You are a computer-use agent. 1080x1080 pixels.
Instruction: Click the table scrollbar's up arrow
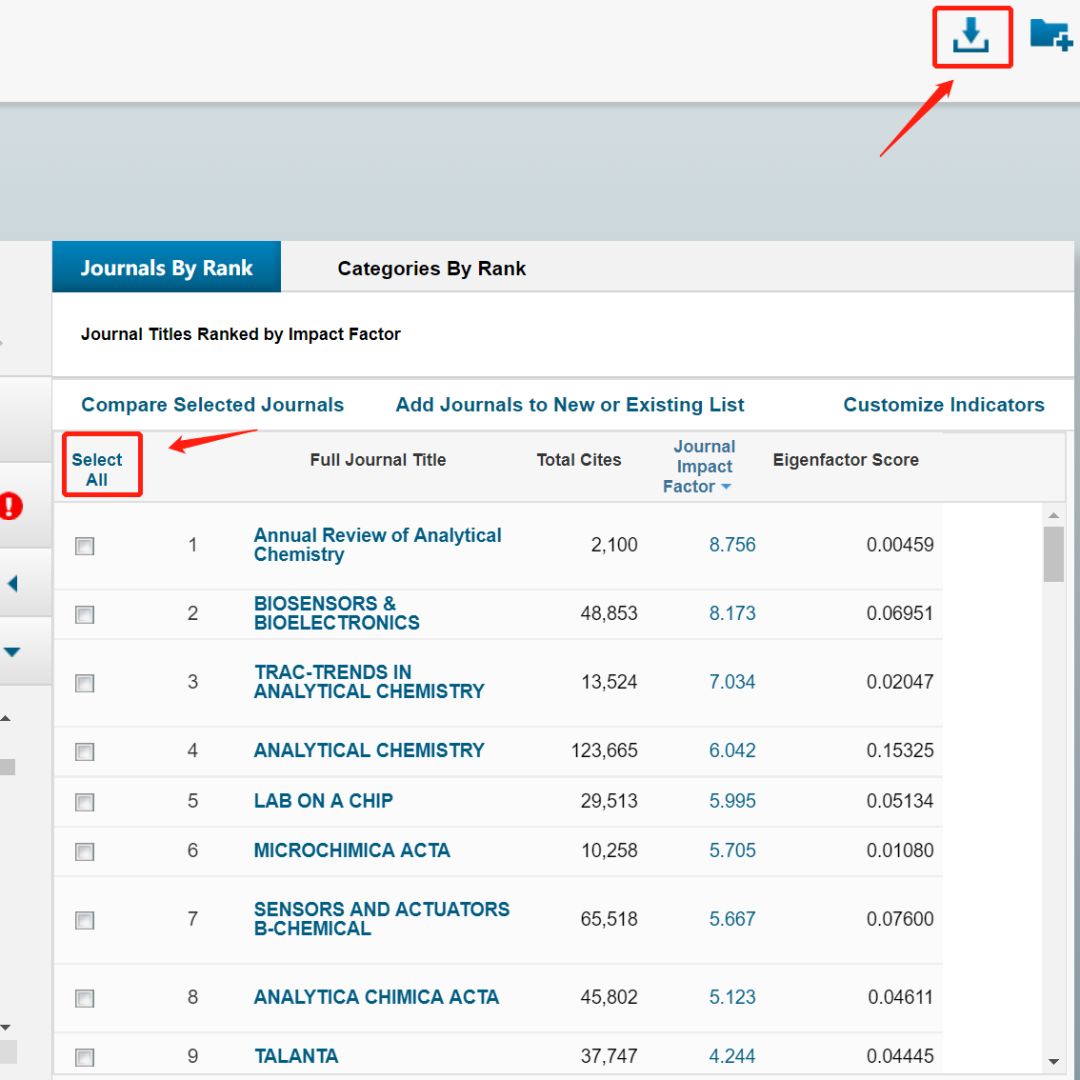tap(1053, 516)
